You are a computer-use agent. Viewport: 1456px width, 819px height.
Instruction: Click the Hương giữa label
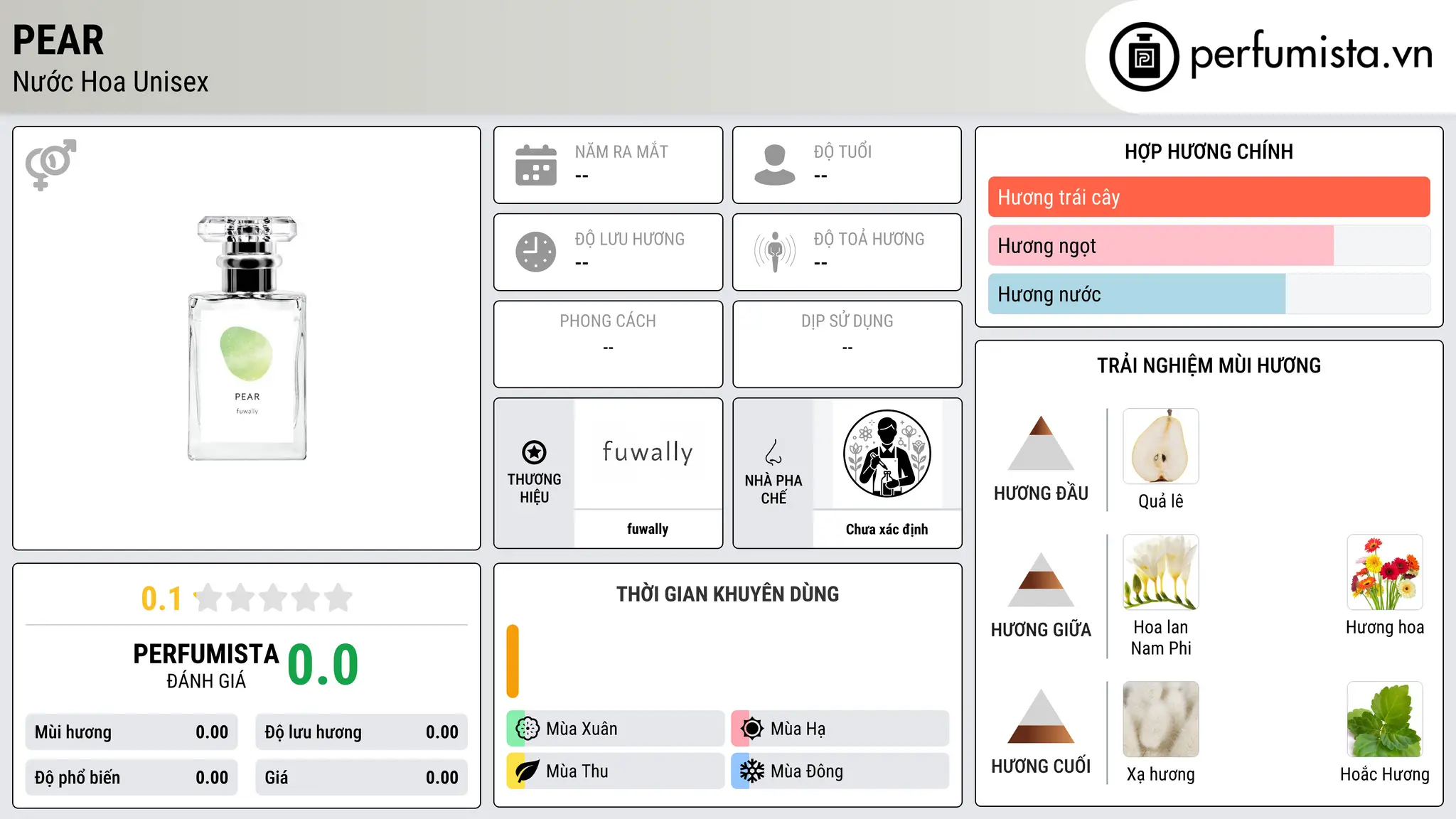(x=1041, y=630)
